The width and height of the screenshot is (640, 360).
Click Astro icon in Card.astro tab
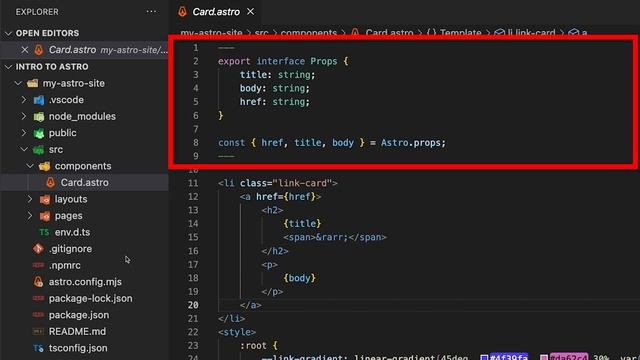[x=182, y=11]
